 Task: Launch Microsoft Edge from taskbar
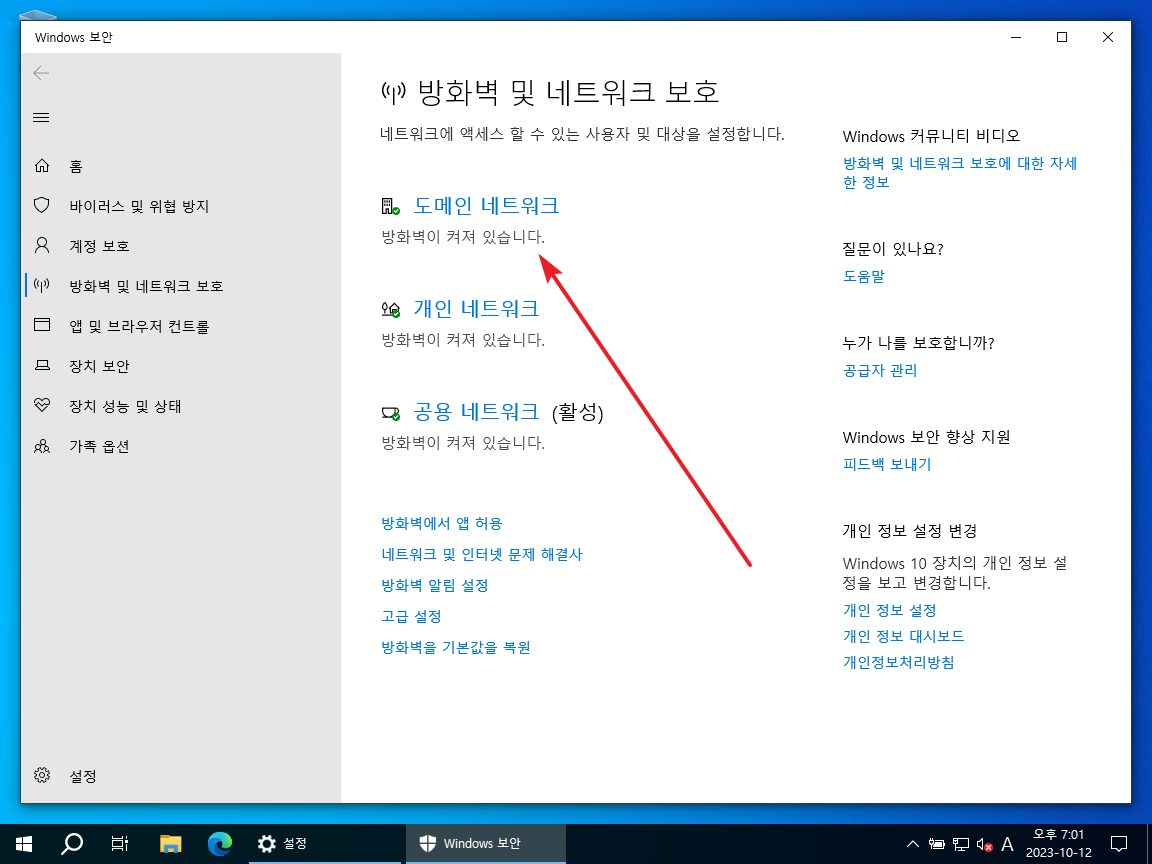220,843
